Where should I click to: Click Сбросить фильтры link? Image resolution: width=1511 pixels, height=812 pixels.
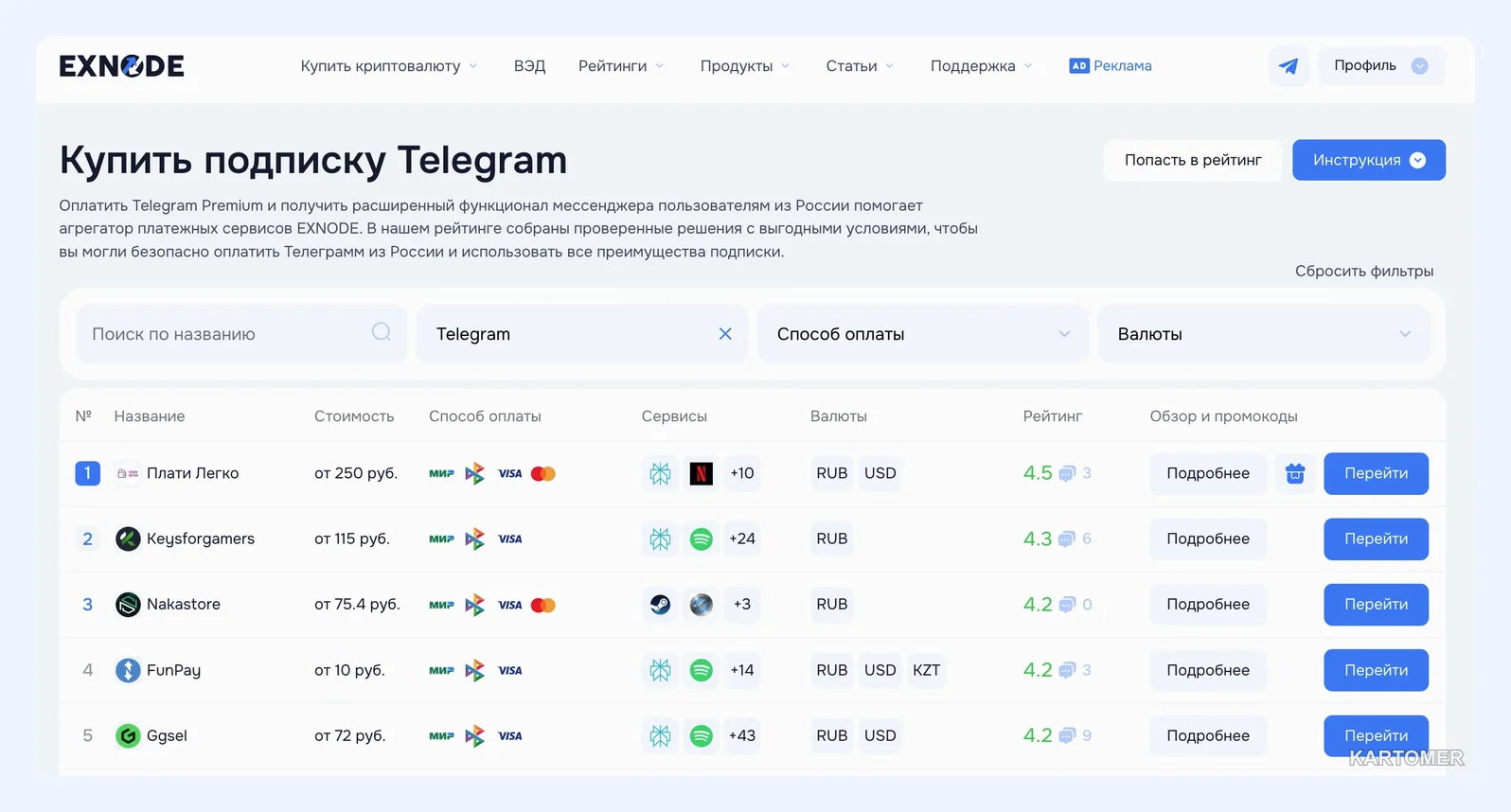pyautogui.click(x=1364, y=272)
